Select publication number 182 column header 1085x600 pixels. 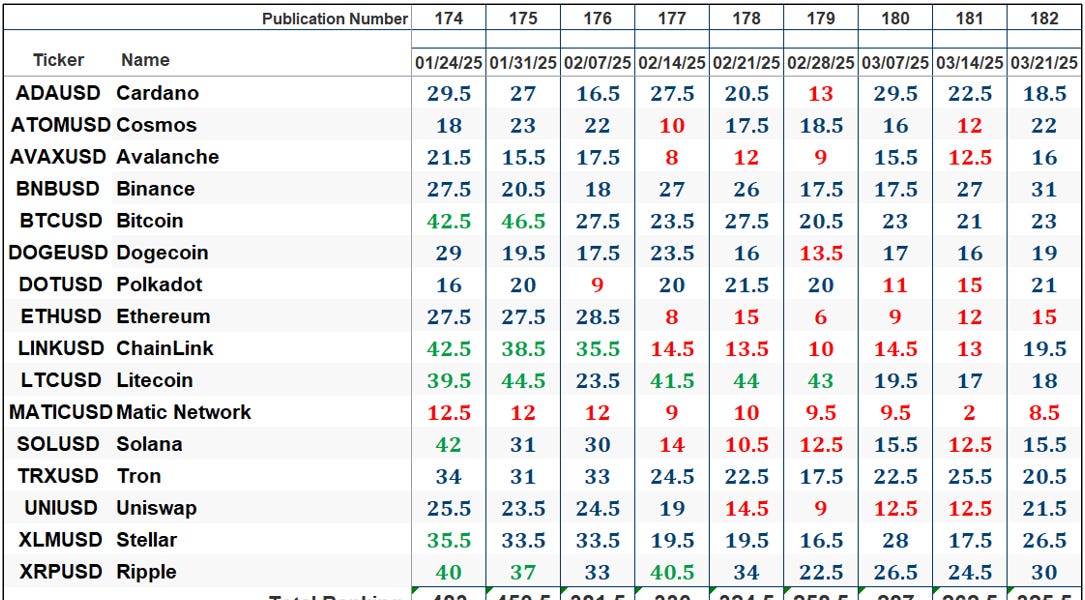[x=1044, y=19]
